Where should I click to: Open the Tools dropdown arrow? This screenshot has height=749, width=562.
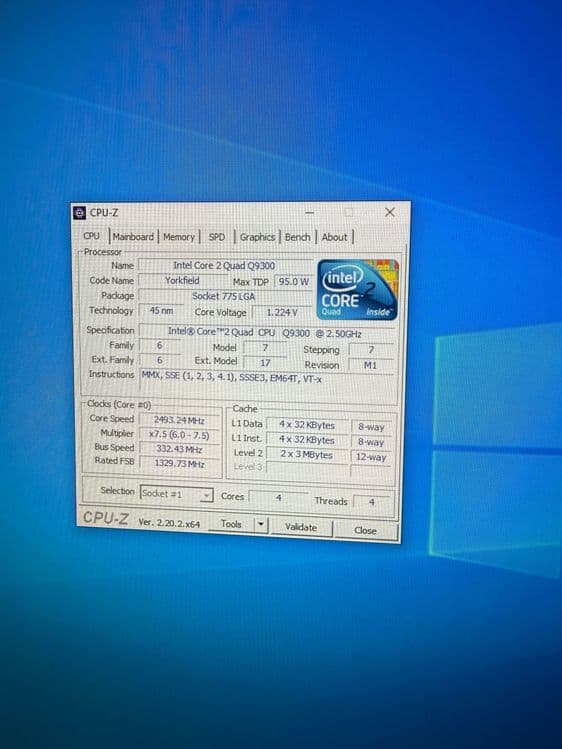click(261, 524)
